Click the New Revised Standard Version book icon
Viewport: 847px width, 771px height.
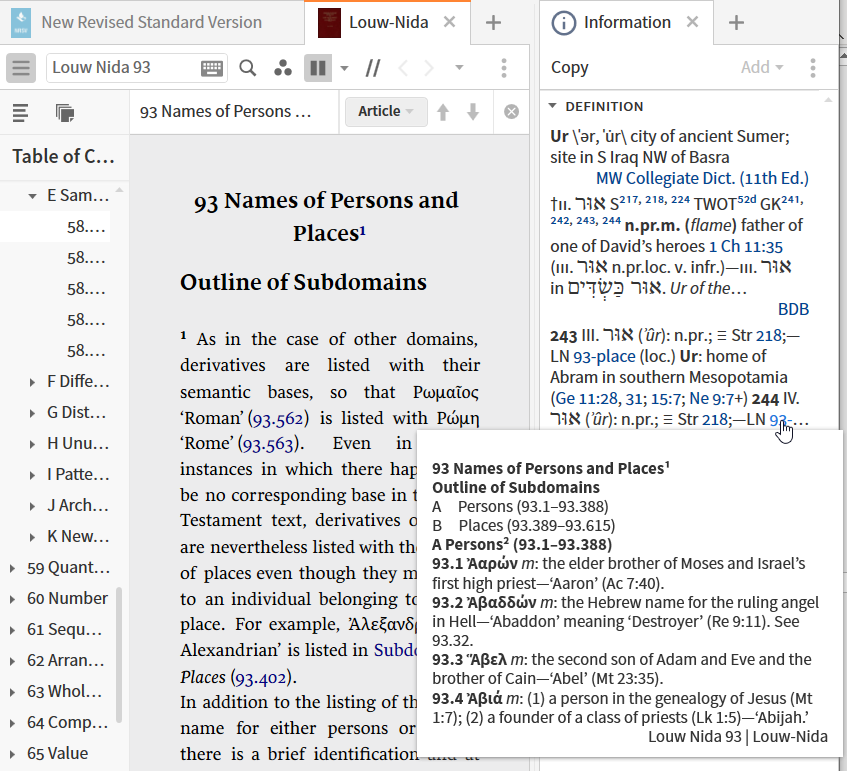pos(21,23)
